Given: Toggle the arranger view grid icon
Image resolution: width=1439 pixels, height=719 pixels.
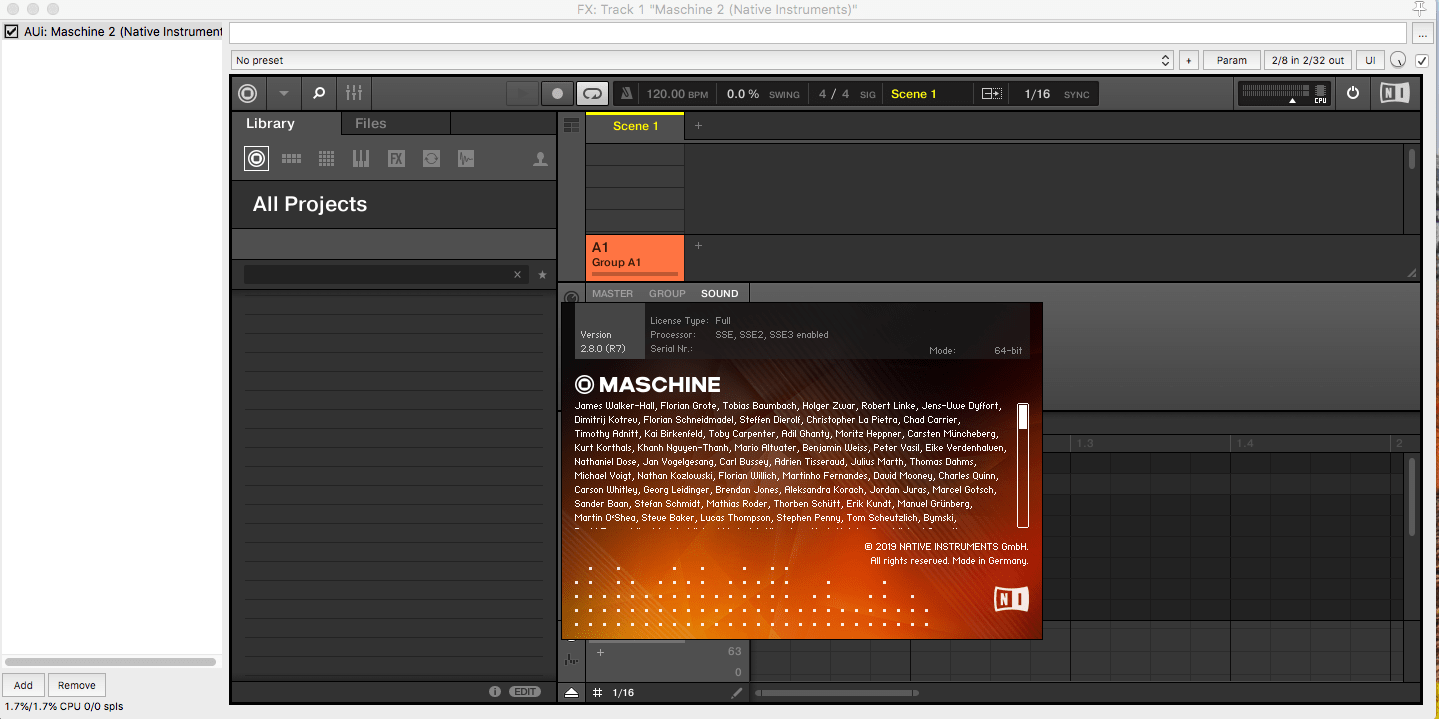Looking at the screenshot, I should click(571, 125).
